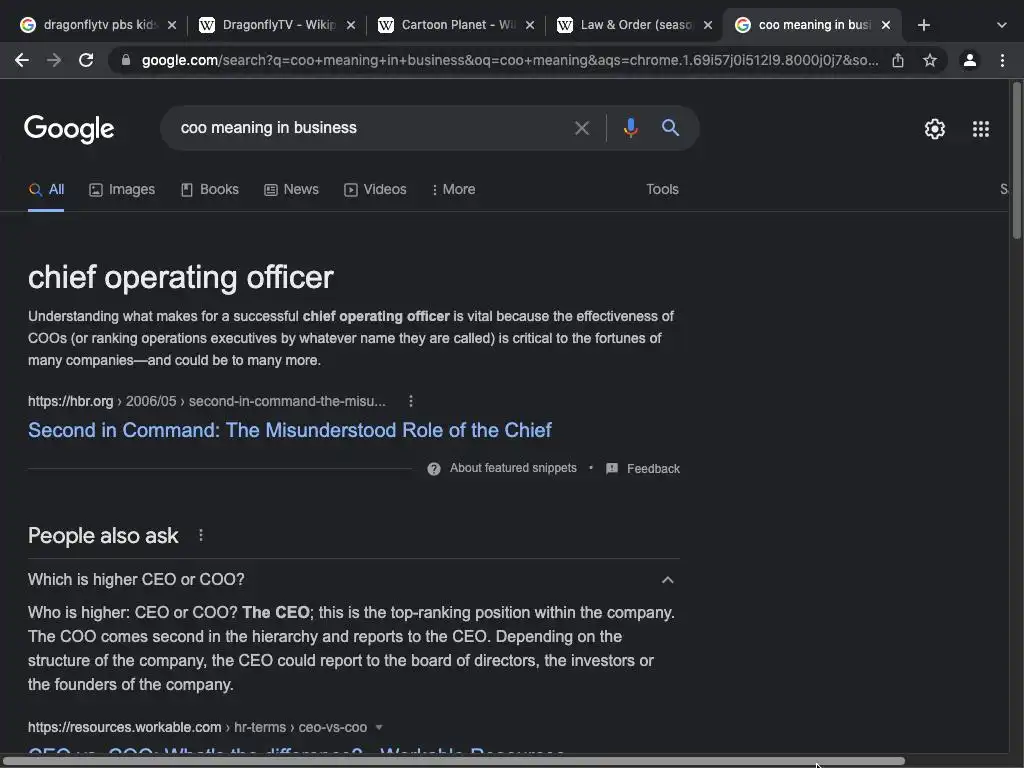1024x768 pixels.
Task: Open the Chrome three-dot menu
Action: [x=1002, y=60]
